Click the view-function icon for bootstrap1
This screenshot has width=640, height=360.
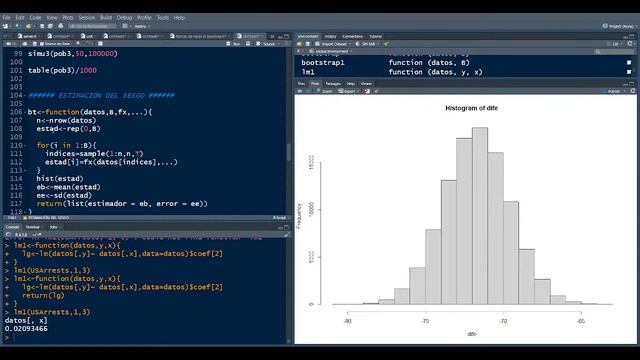point(629,62)
